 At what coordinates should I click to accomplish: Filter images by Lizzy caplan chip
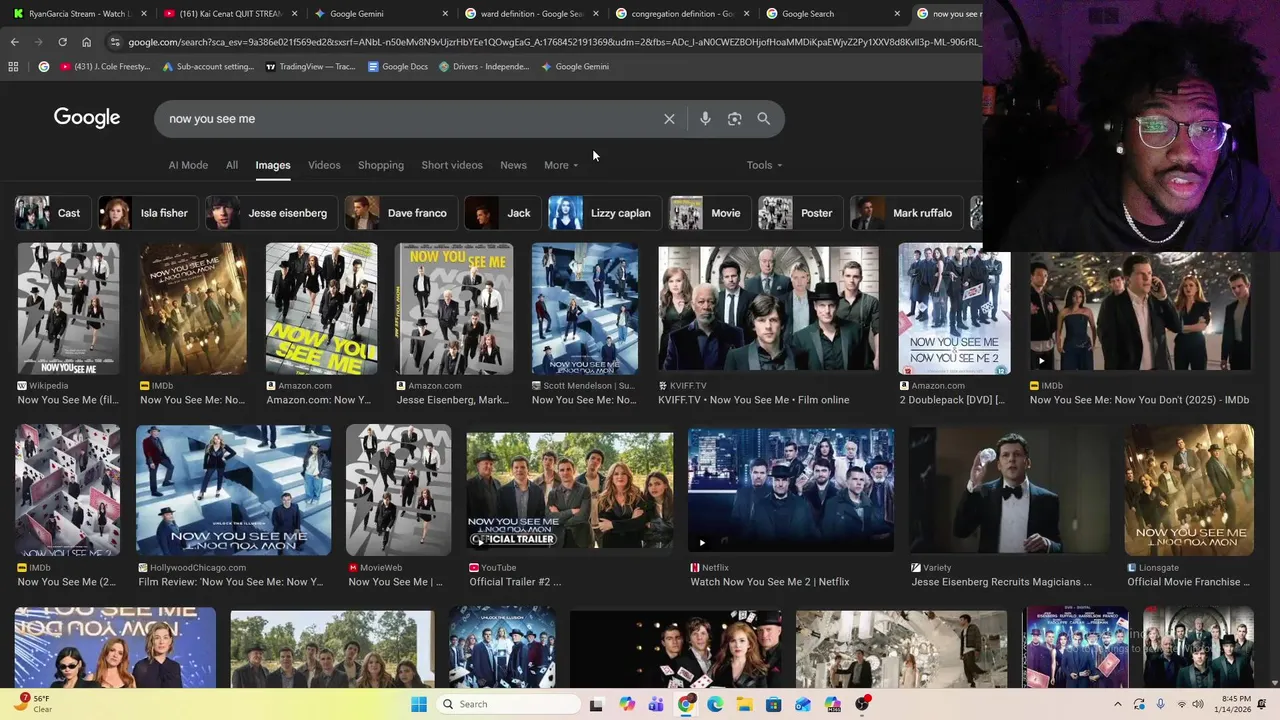[x=605, y=213]
